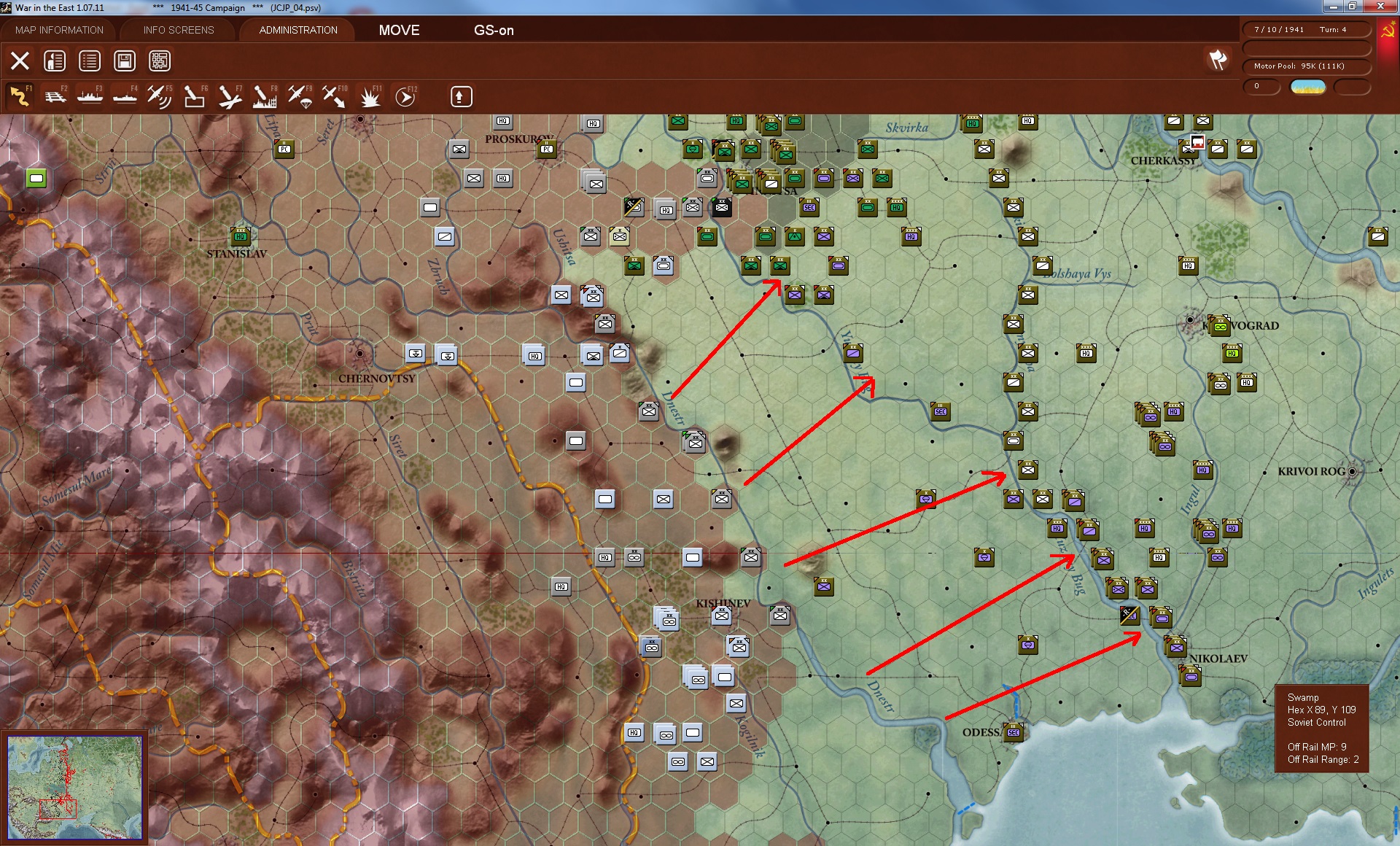Open the INFO SCREENS tab

coord(179,30)
